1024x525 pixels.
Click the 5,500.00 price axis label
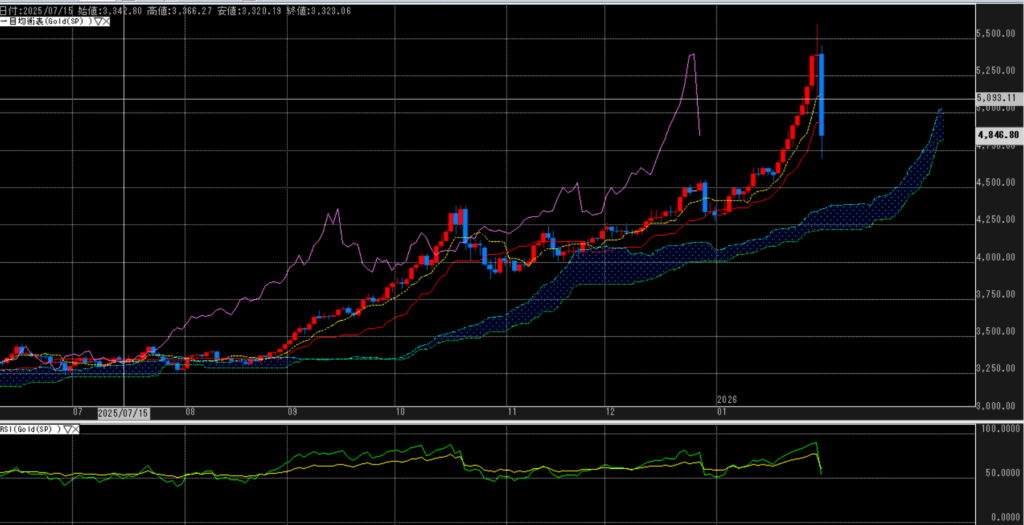(997, 34)
